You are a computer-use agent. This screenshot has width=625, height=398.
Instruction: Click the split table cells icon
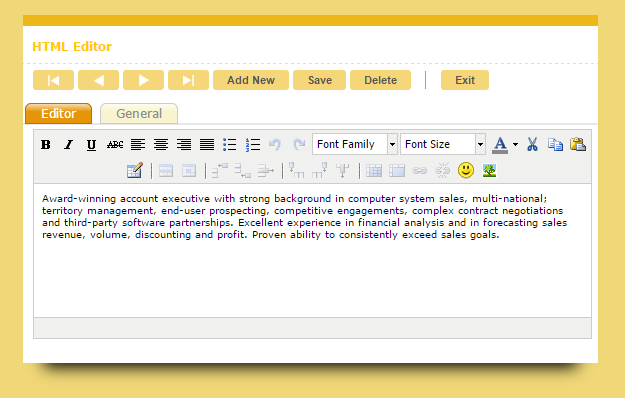pyautogui.click(x=374, y=171)
